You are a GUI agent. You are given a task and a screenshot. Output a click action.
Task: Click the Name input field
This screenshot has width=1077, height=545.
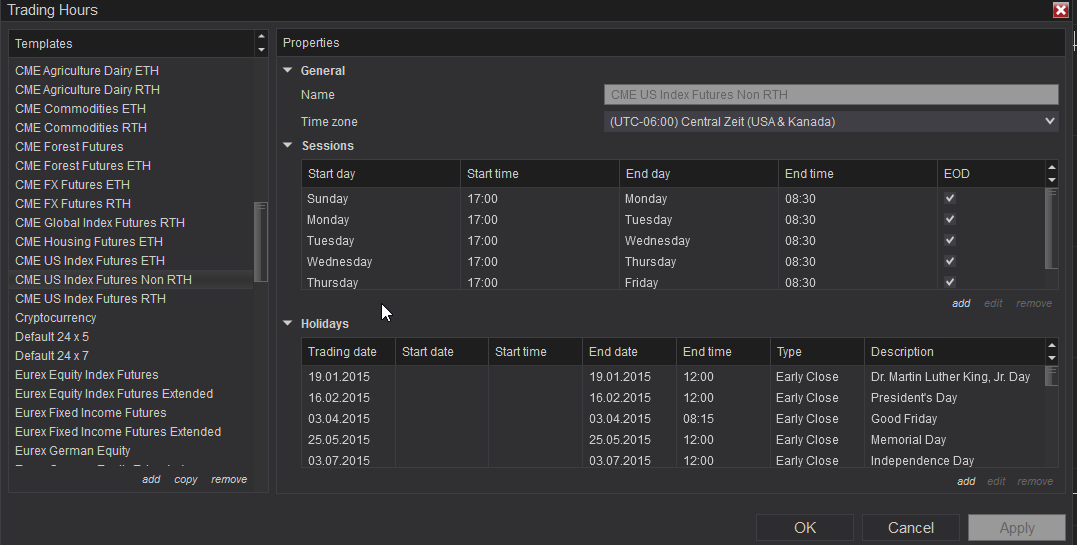click(x=831, y=95)
